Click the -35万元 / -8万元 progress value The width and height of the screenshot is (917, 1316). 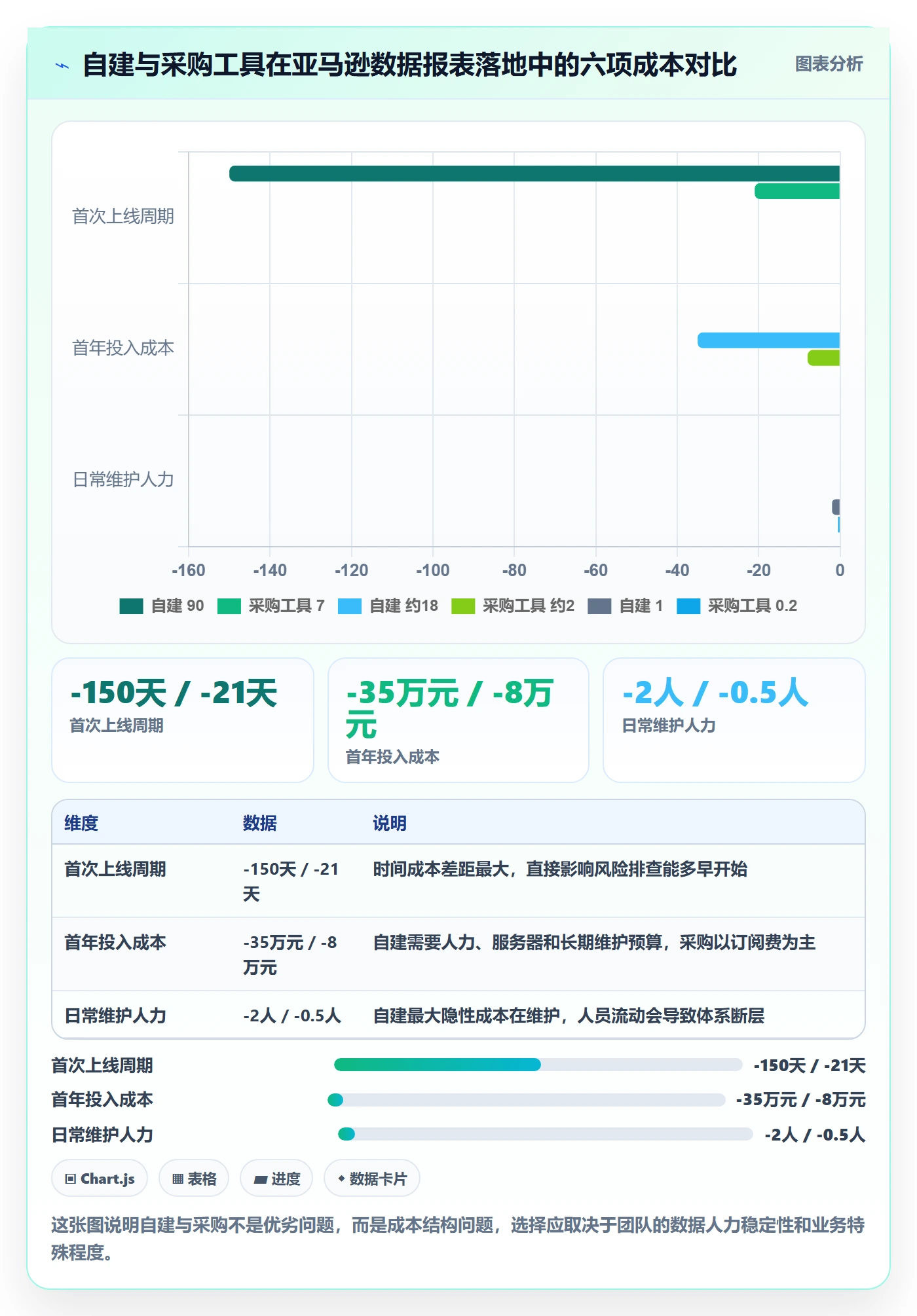(x=800, y=1100)
